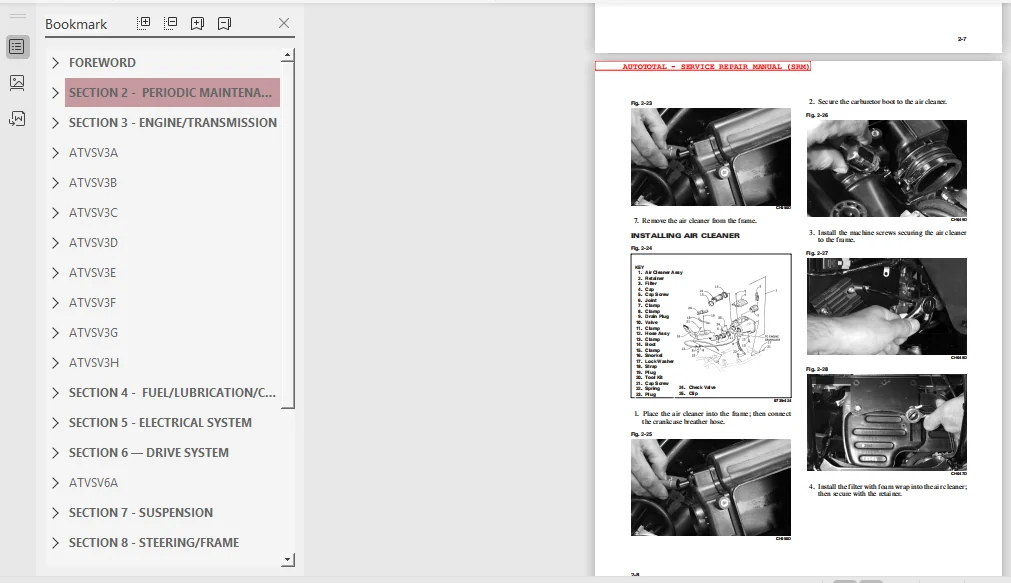Expand all bookmarks icon
The image size is (1011, 583).
tap(144, 23)
